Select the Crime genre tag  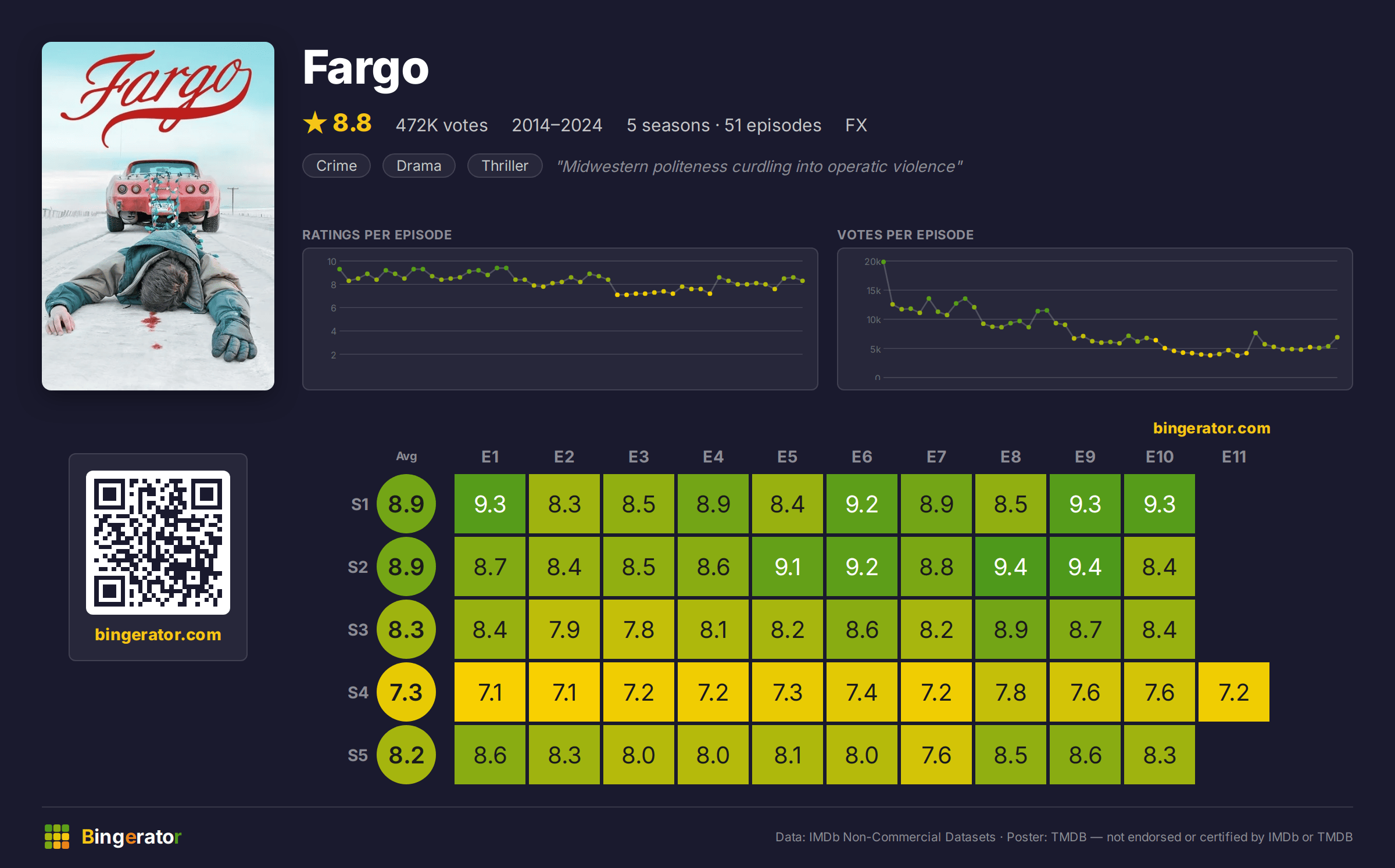tap(337, 166)
